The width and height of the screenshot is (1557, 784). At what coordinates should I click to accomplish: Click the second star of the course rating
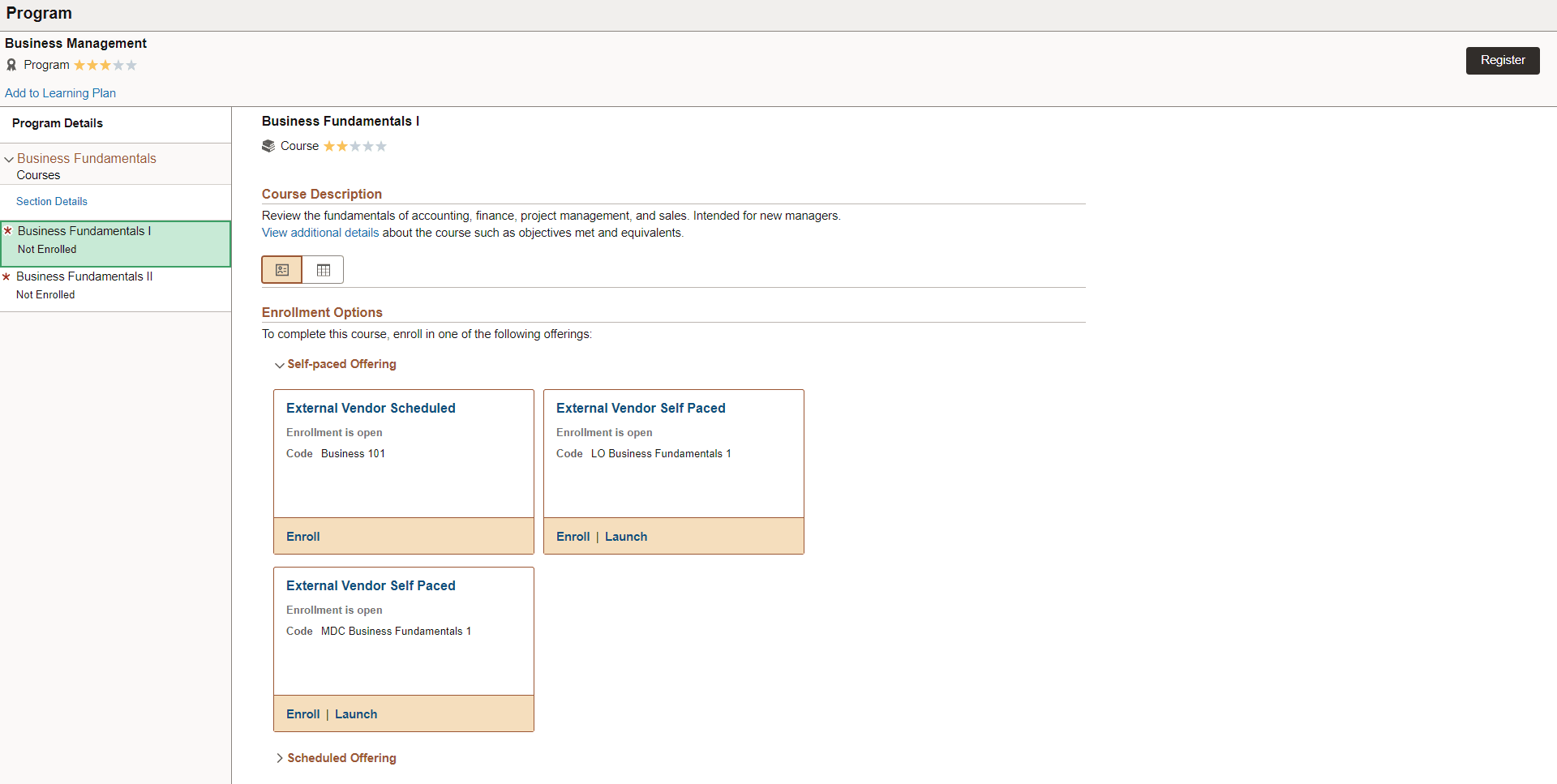pyautogui.click(x=341, y=146)
